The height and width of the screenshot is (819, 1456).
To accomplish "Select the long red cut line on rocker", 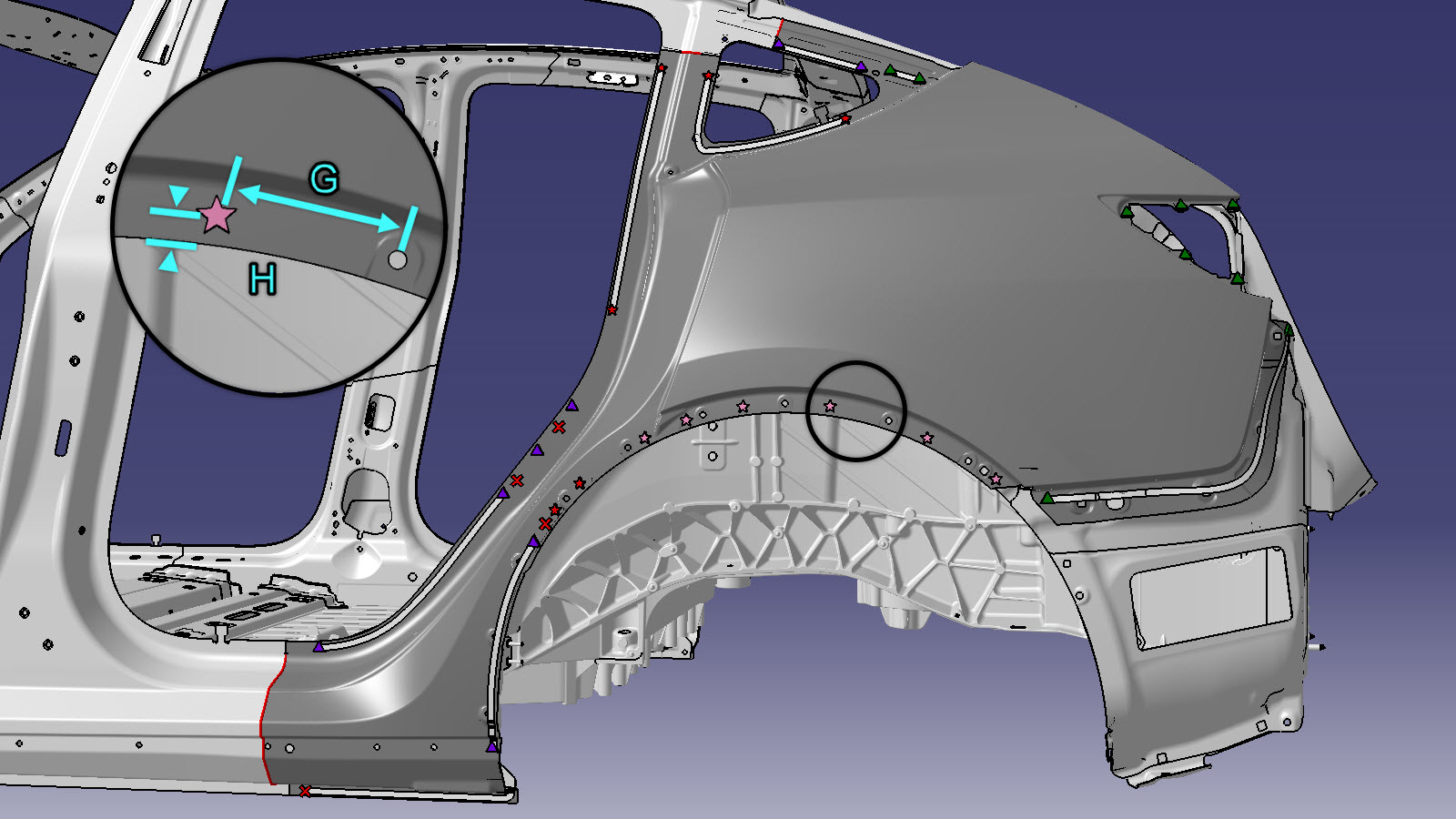I will click(266, 719).
